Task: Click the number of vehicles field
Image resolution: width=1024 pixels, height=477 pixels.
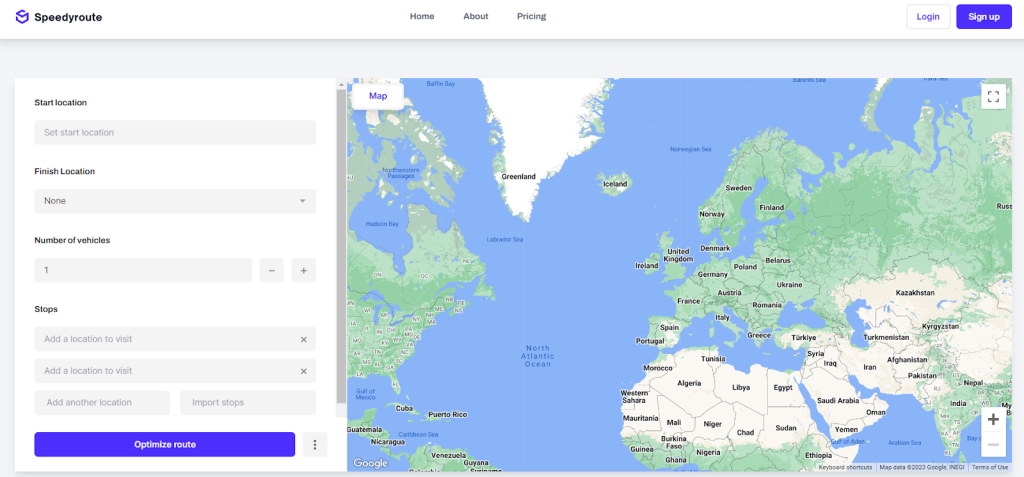Action: pyautogui.click(x=143, y=270)
